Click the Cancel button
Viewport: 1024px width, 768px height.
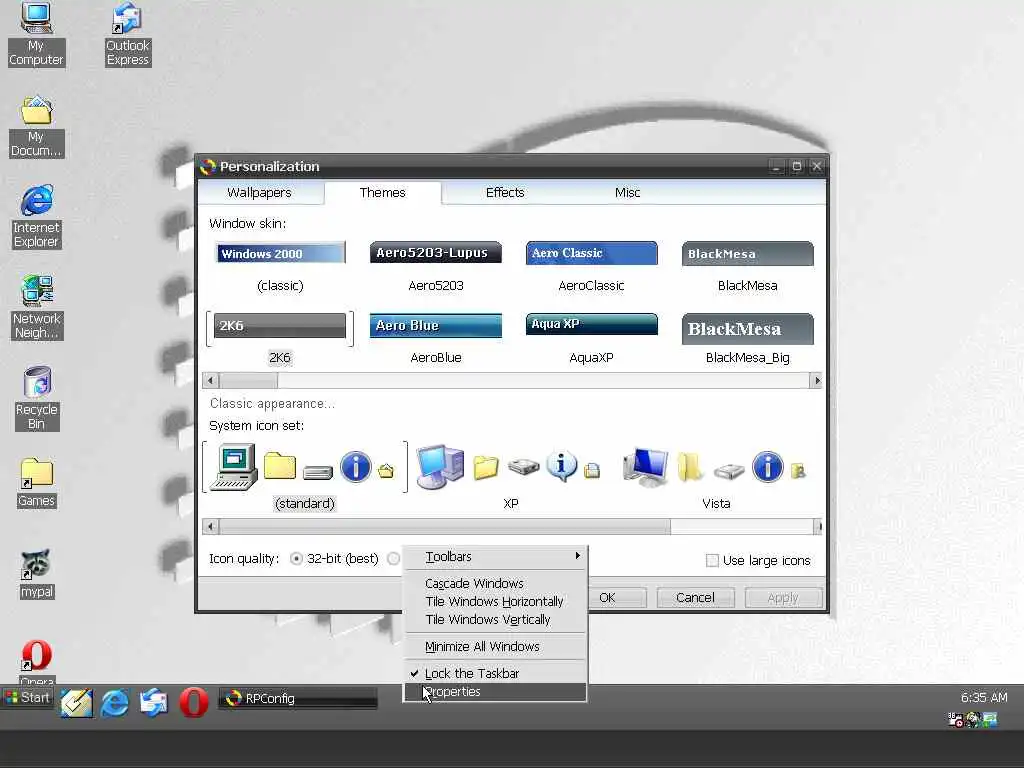(695, 598)
